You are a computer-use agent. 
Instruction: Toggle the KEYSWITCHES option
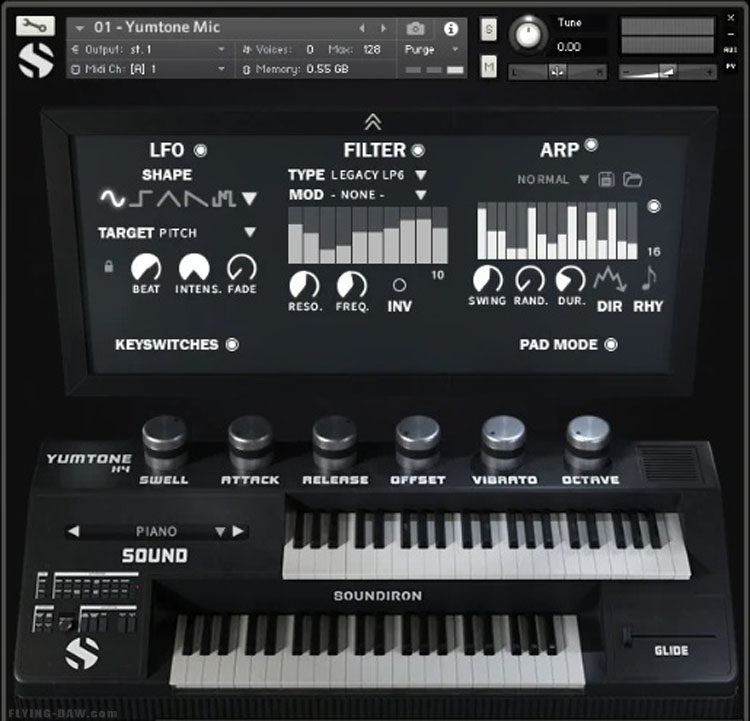[232, 344]
